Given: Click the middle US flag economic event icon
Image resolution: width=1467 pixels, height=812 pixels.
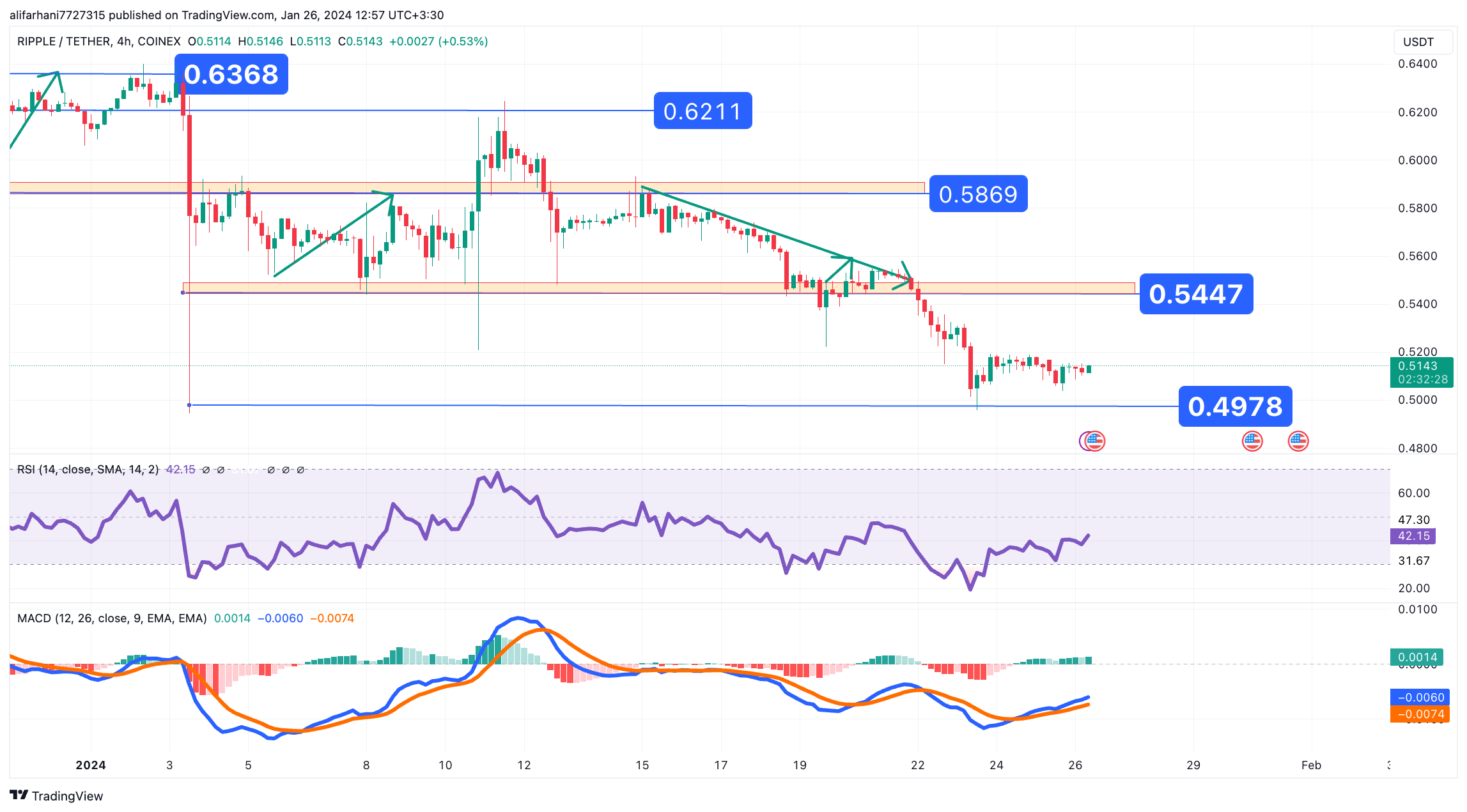Looking at the screenshot, I should click(1252, 441).
